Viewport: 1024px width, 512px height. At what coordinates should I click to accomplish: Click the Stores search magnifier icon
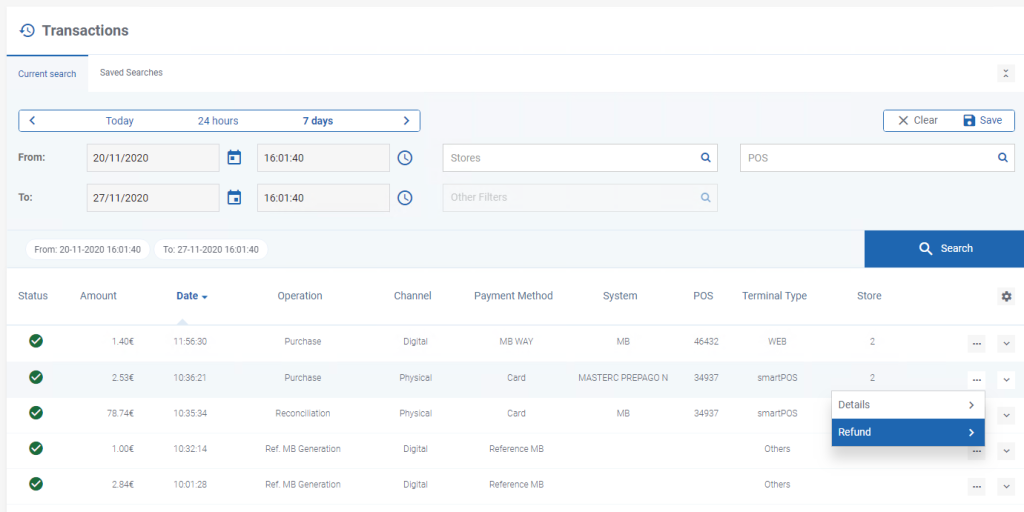[x=705, y=157]
